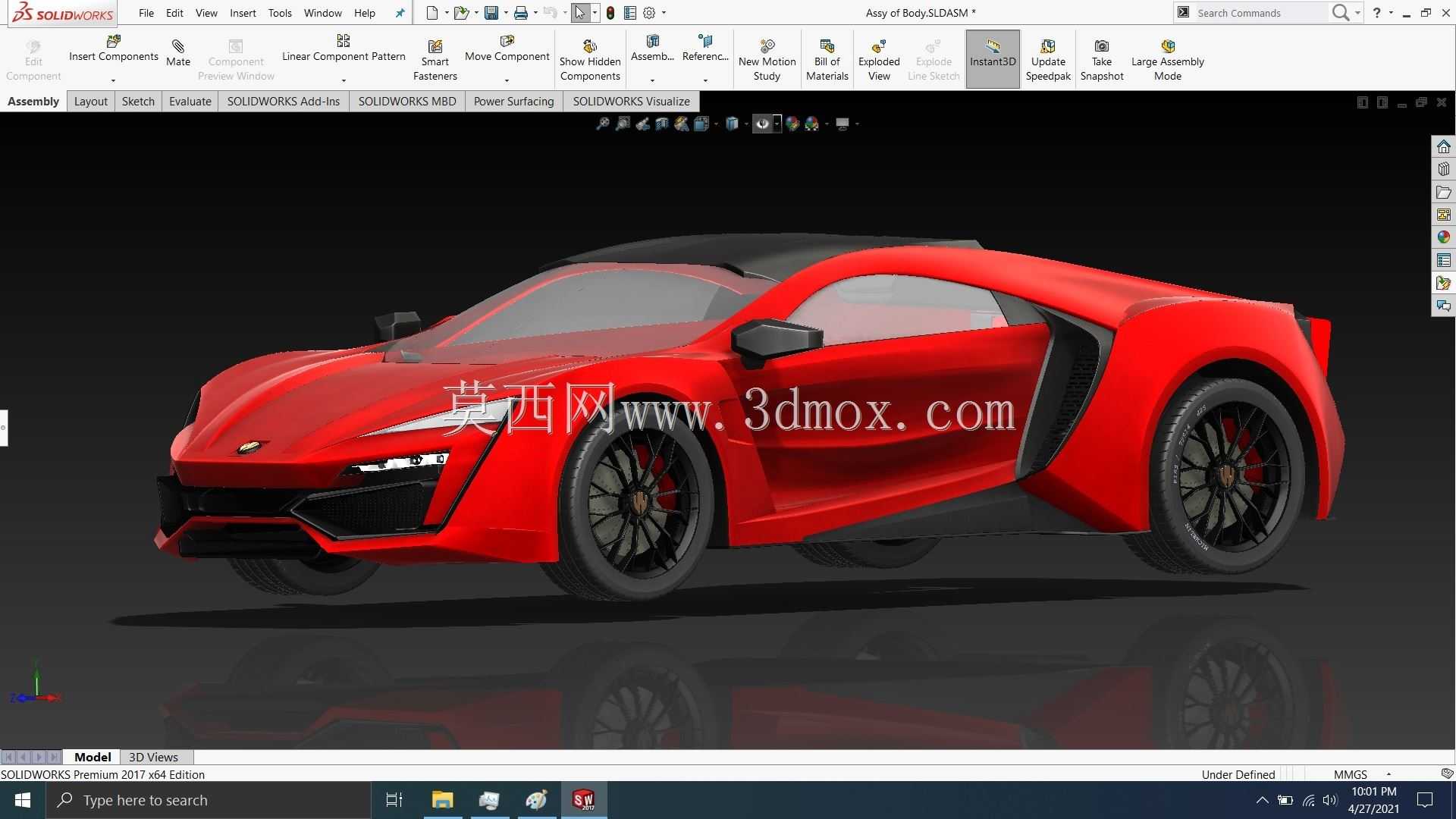Expand Assembly Features dropdown arrow

[652, 80]
